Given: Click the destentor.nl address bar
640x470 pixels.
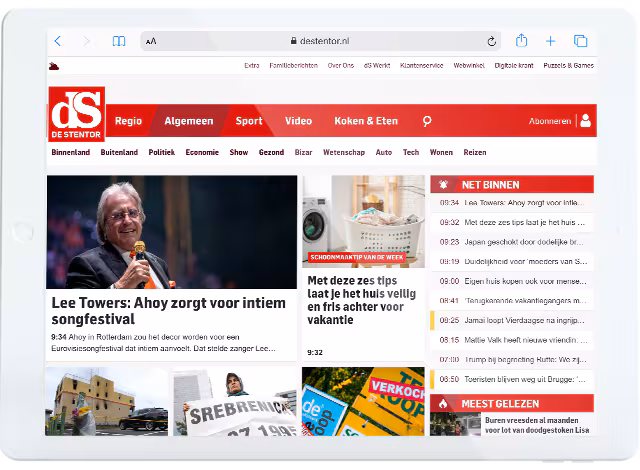Looking at the screenshot, I should tap(320, 41).
